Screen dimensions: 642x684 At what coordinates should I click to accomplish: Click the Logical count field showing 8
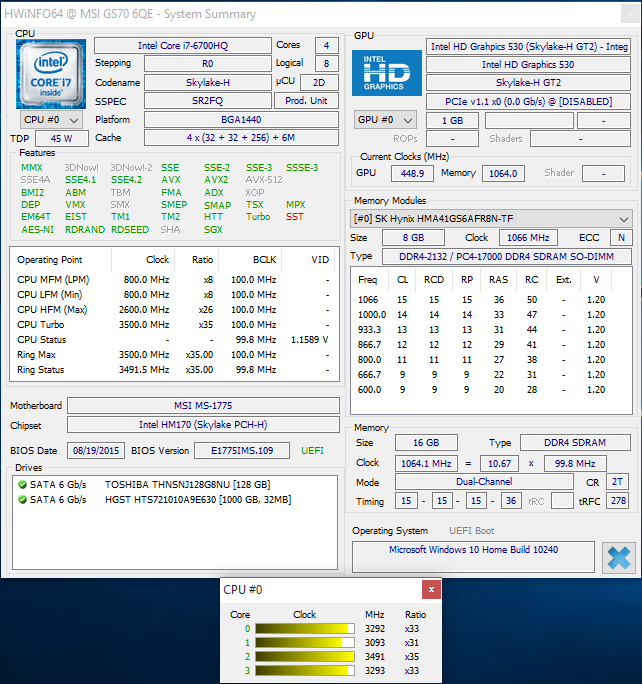326,64
